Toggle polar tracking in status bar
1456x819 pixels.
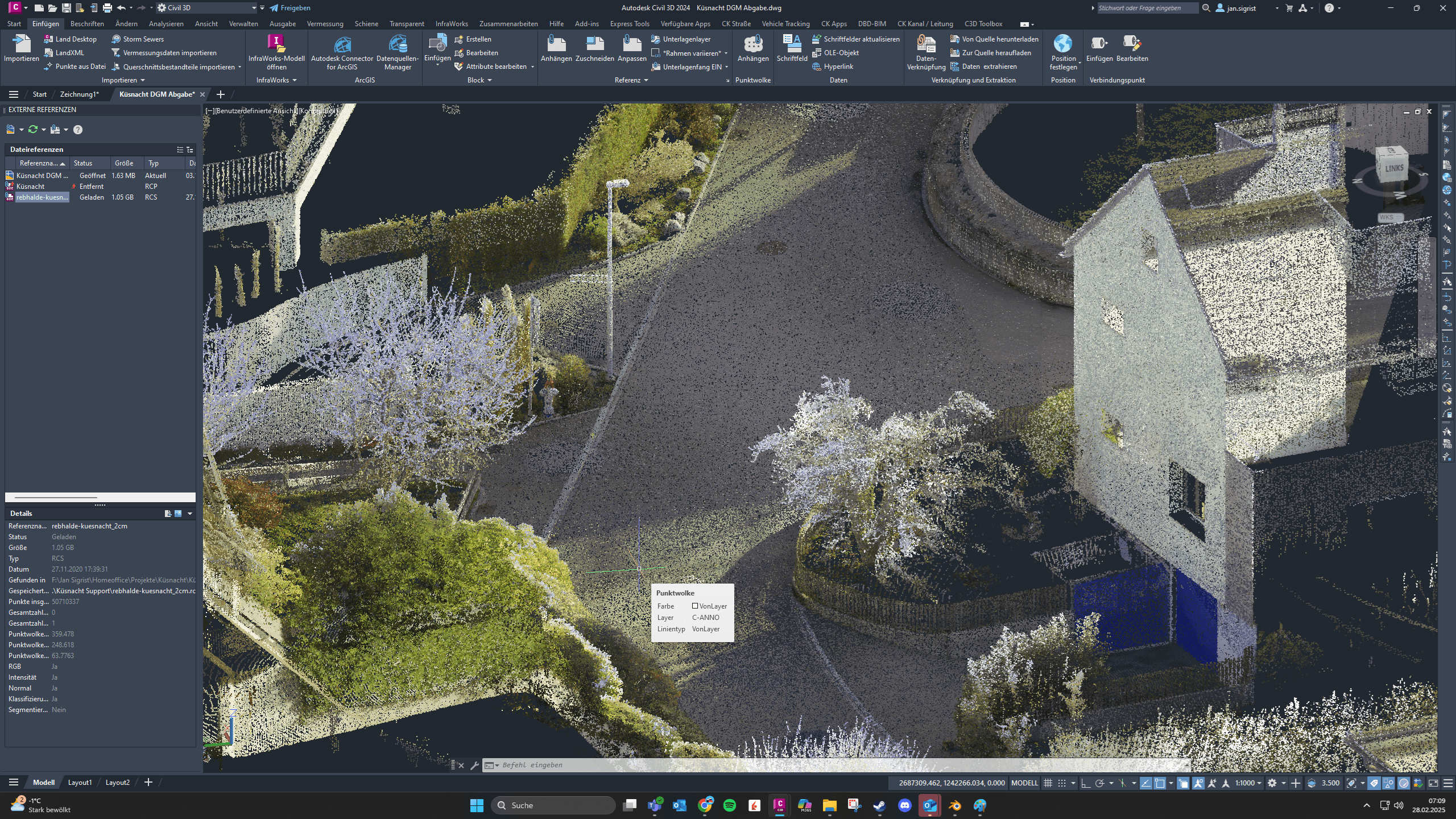(1099, 783)
